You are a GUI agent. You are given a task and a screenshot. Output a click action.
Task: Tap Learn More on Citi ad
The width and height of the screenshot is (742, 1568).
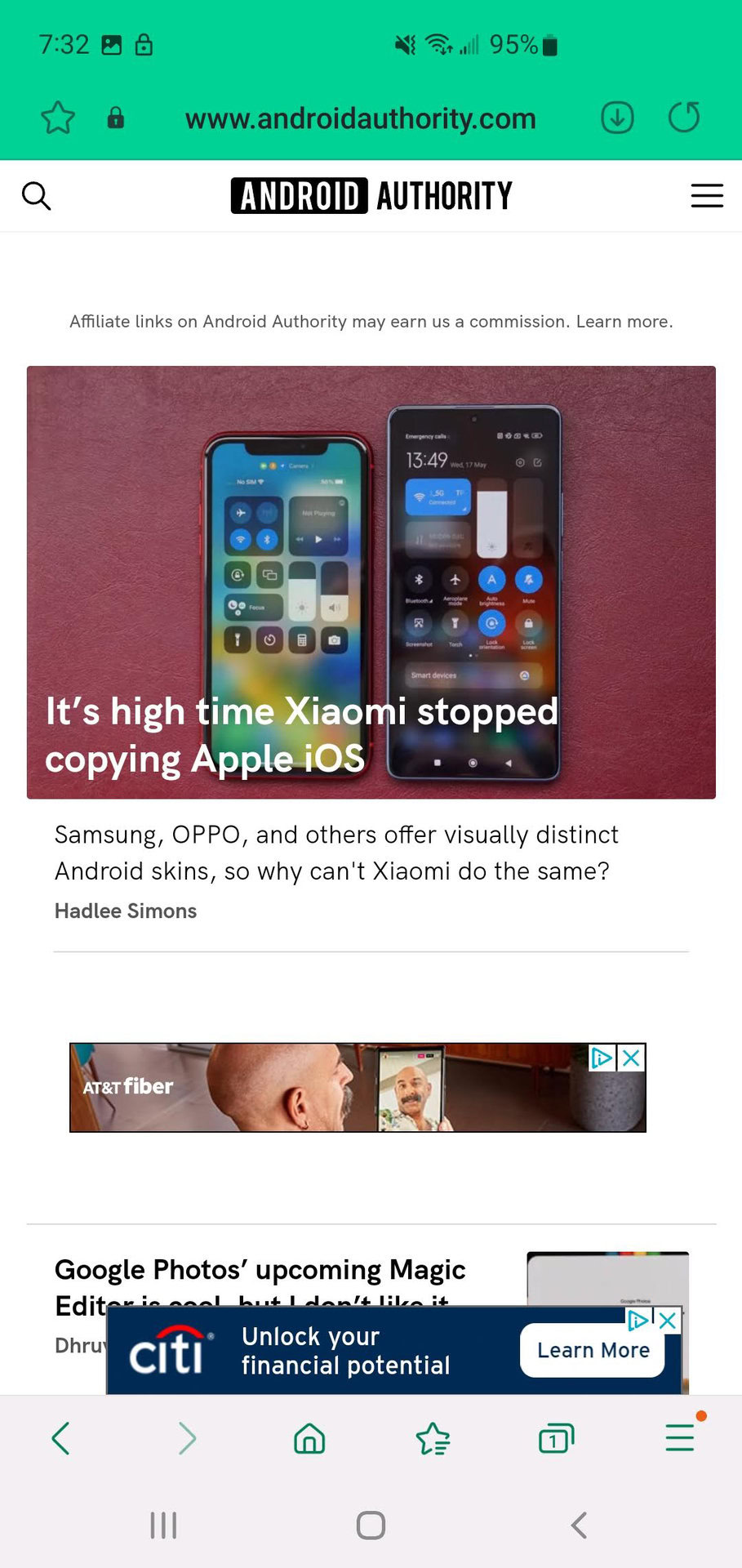tap(593, 1351)
